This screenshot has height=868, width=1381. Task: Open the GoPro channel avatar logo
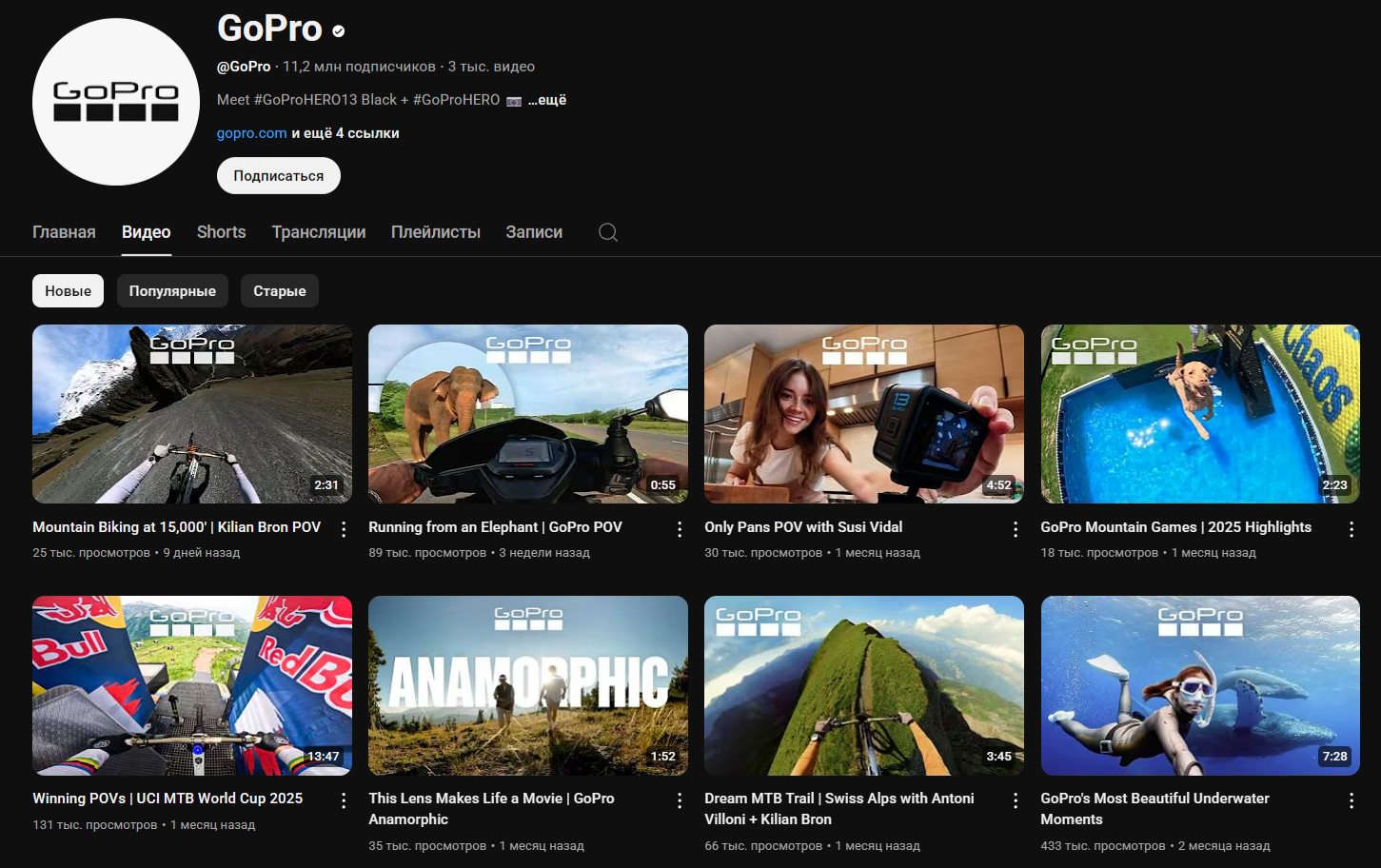[116, 102]
